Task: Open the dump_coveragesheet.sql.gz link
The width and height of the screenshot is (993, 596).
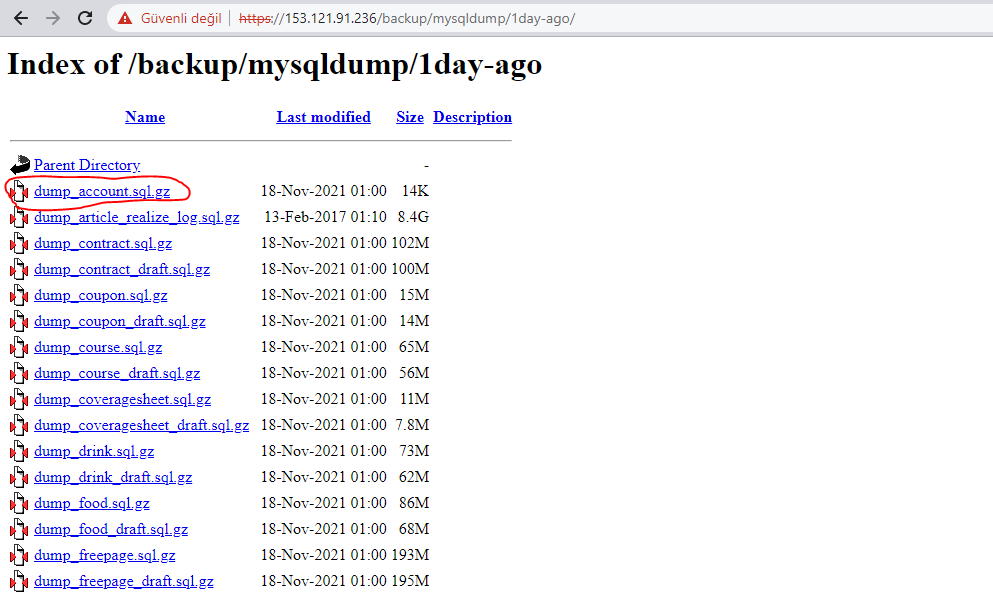Action: (122, 399)
